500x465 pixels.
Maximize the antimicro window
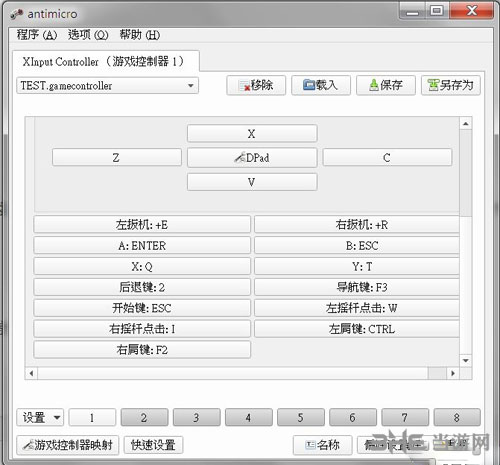point(437,11)
